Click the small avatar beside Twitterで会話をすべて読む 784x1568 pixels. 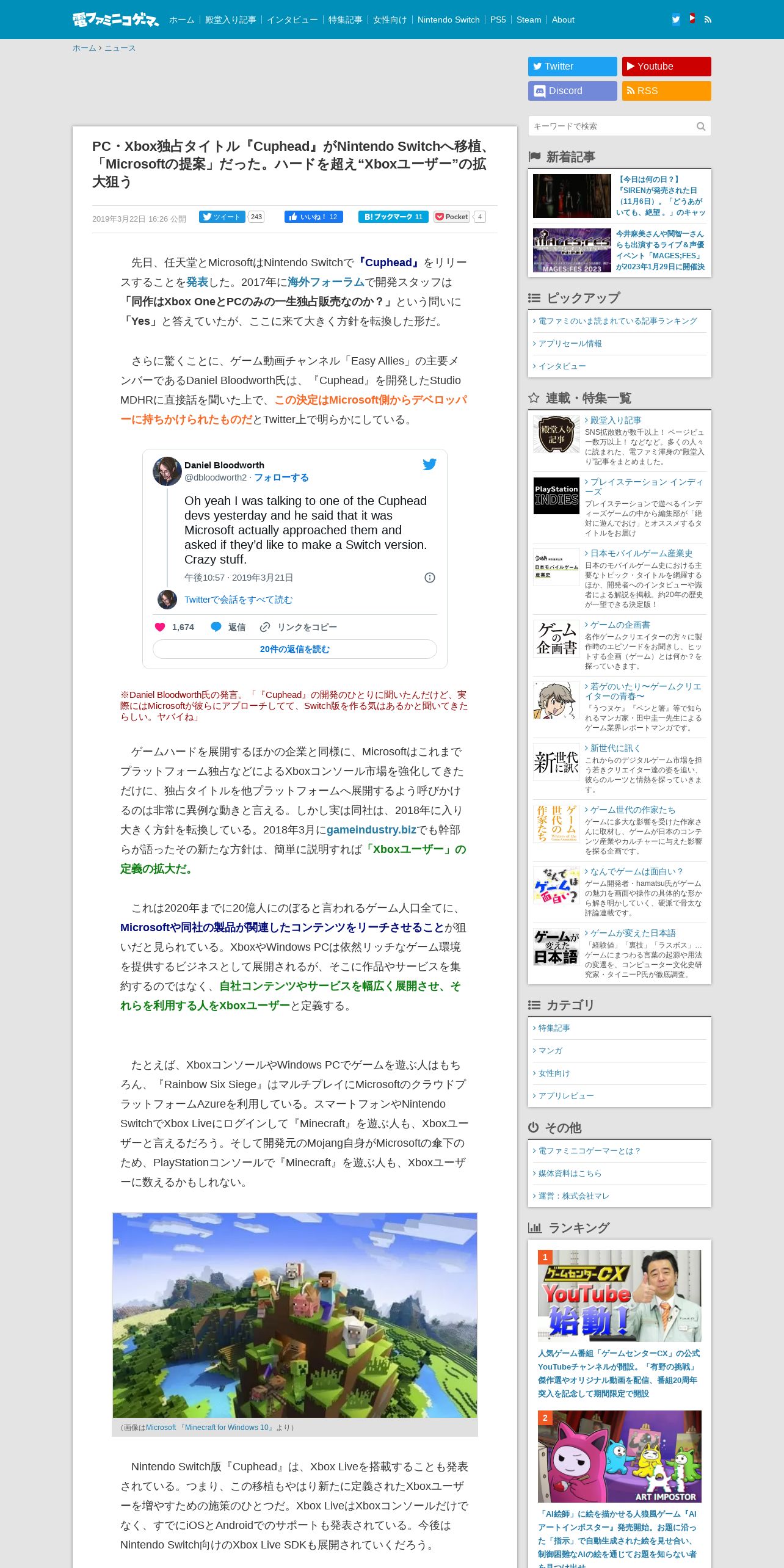coord(167,600)
